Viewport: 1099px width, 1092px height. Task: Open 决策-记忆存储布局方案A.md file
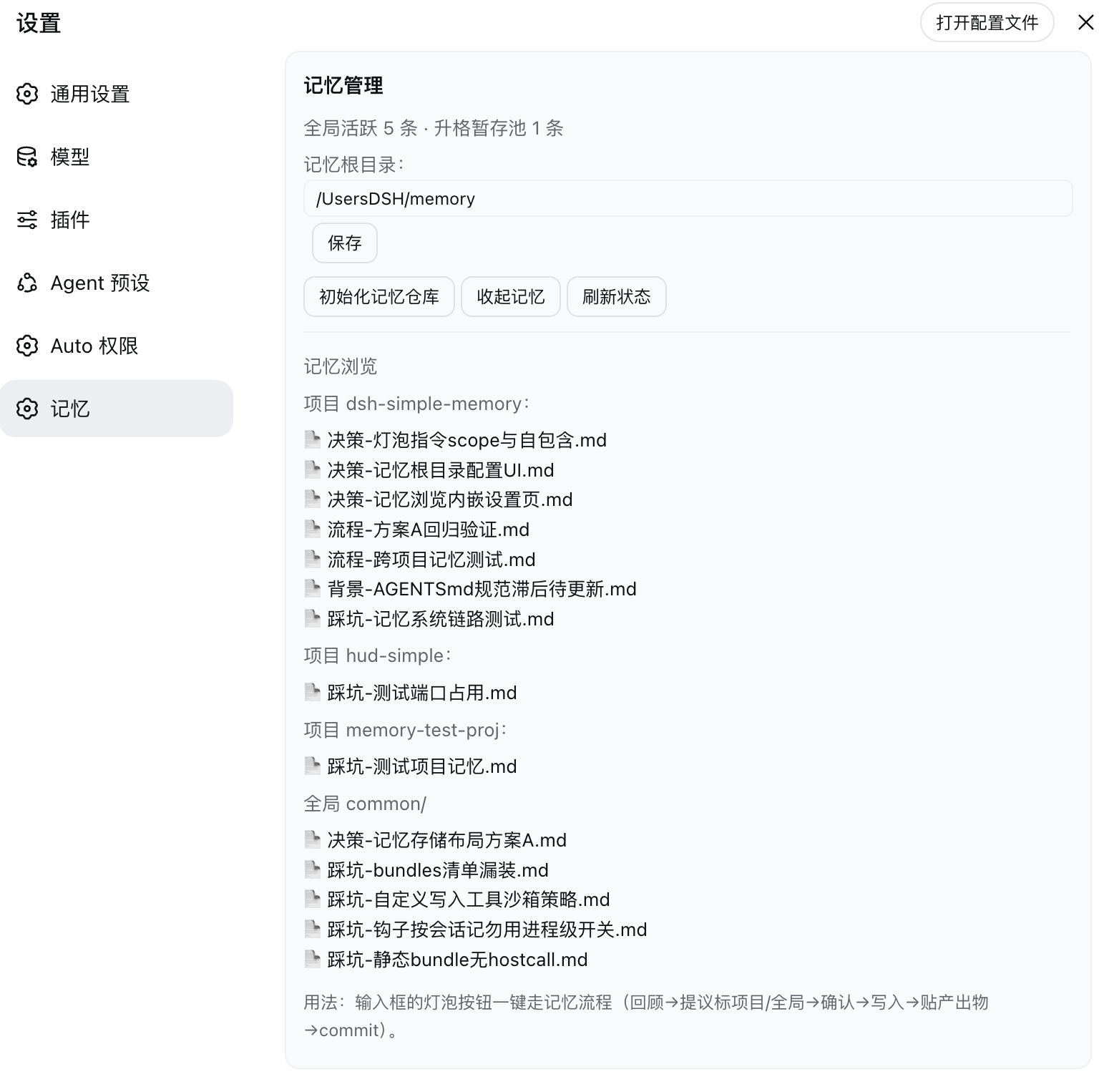(447, 839)
